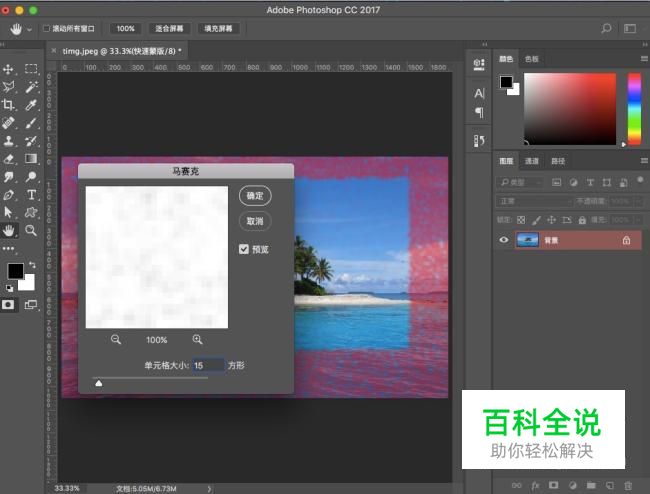Select the Move tool in toolbar
Viewport: 650px width, 494px height.
coord(9,69)
